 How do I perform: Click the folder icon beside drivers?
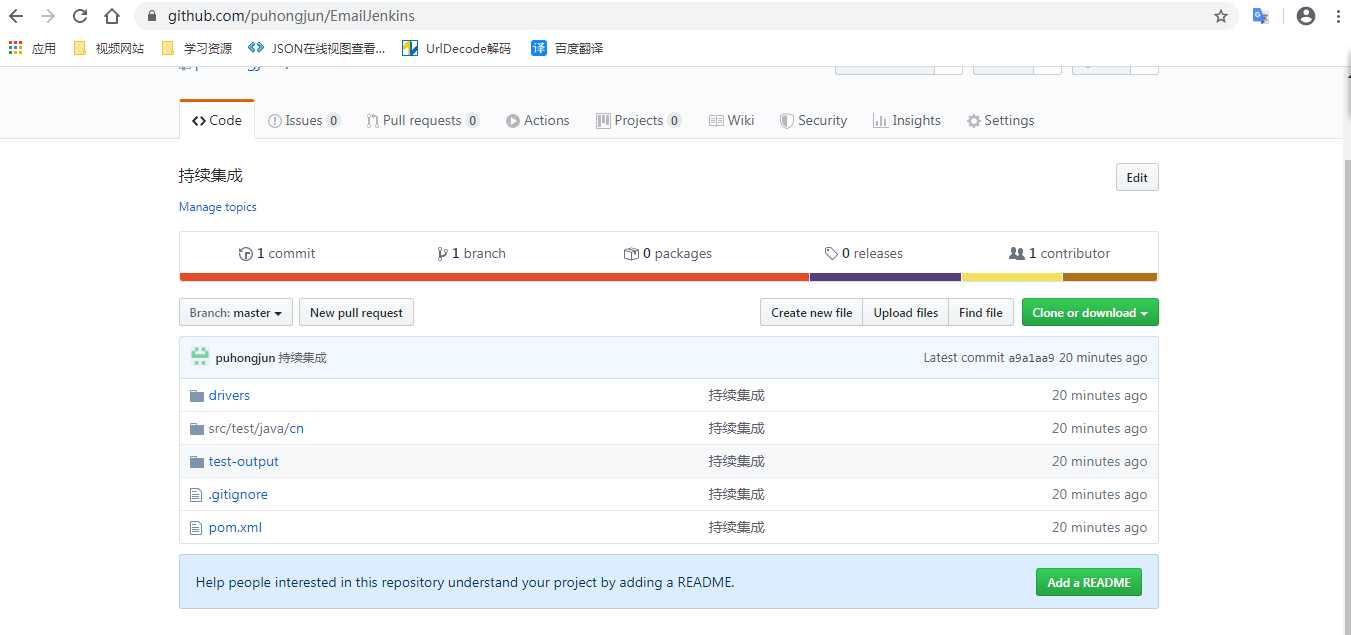tap(196, 395)
